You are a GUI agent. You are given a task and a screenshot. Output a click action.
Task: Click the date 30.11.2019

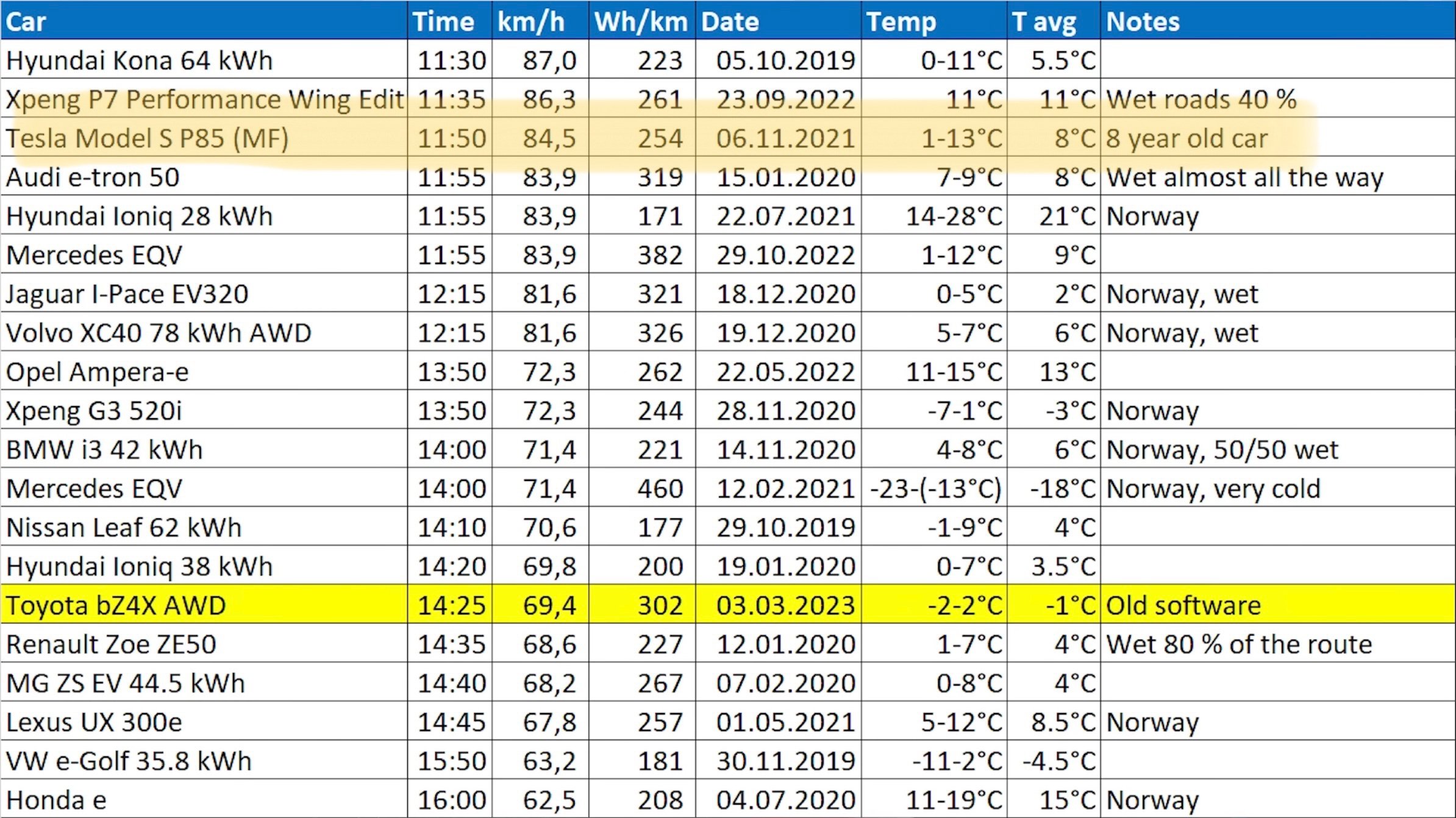(x=779, y=761)
